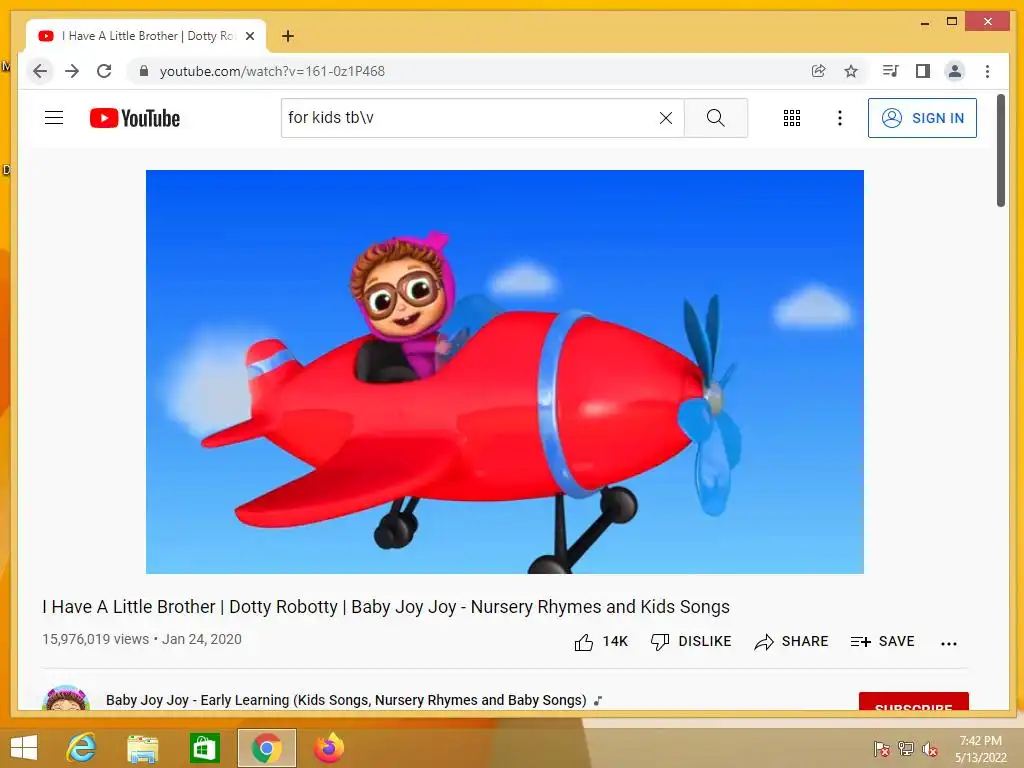Go forward with the browser forward arrow
The width and height of the screenshot is (1024, 768).
[x=72, y=71]
